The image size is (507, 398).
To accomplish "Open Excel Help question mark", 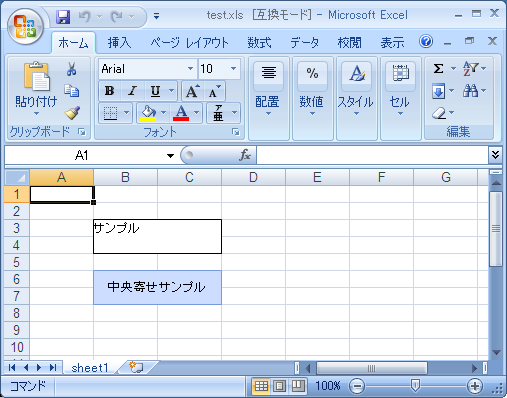I will click(426, 42).
